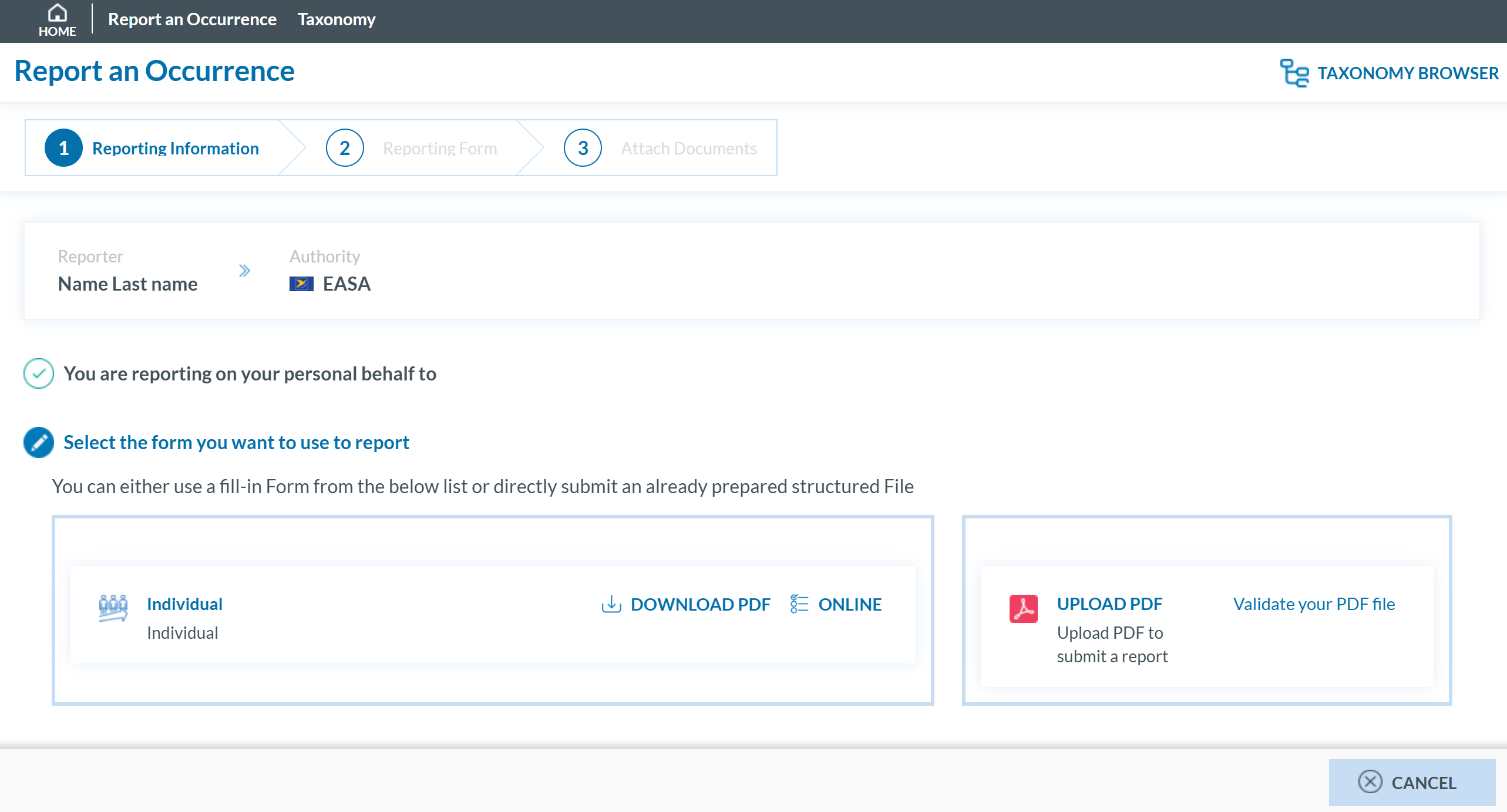Click the UPLOAD PDF heading

[x=1109, y=604]
